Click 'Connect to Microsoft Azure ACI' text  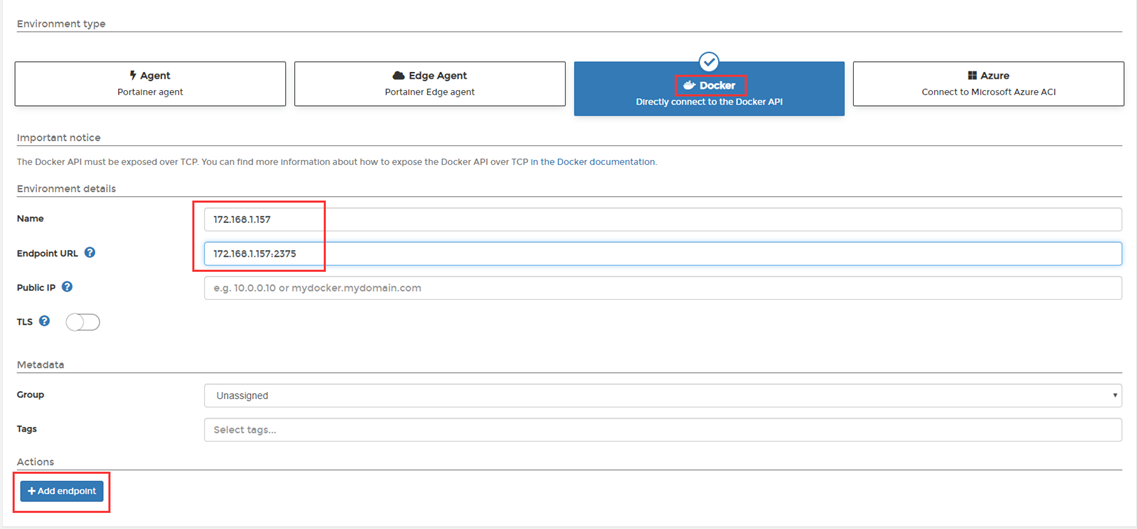[x=988, y=93]
